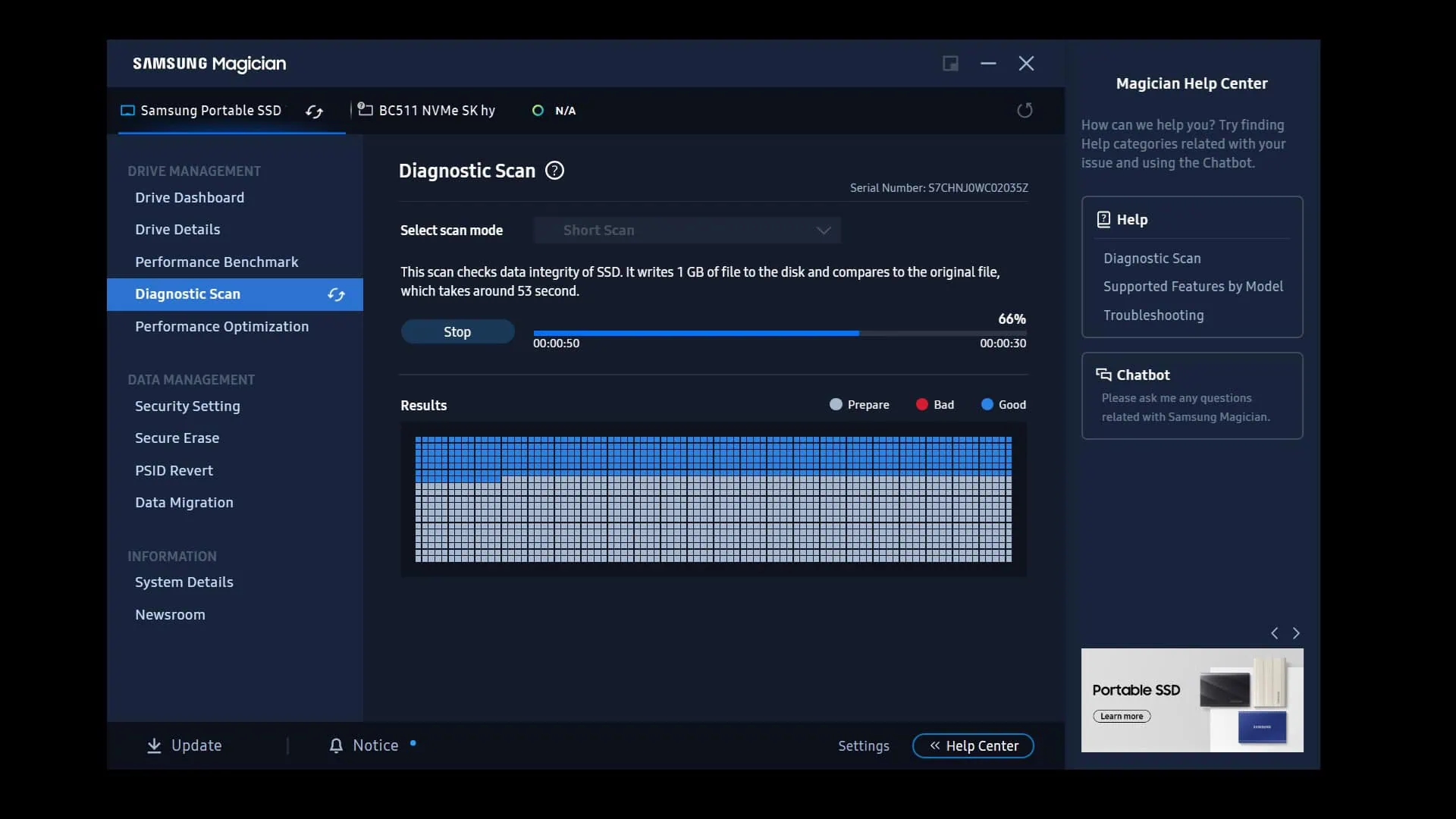Open Settings

point(864,746)
